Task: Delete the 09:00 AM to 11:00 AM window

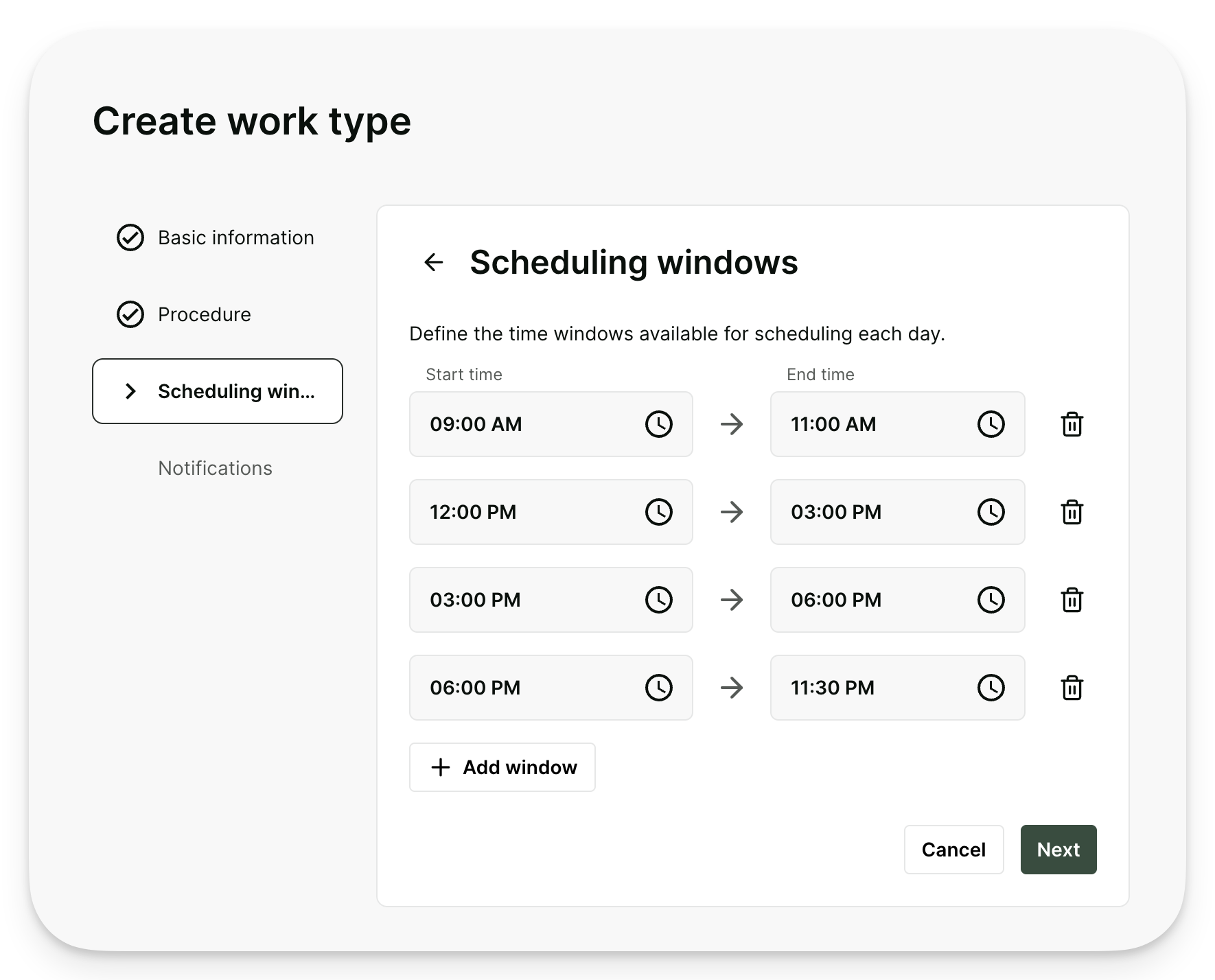Action: click(1072, 424)
